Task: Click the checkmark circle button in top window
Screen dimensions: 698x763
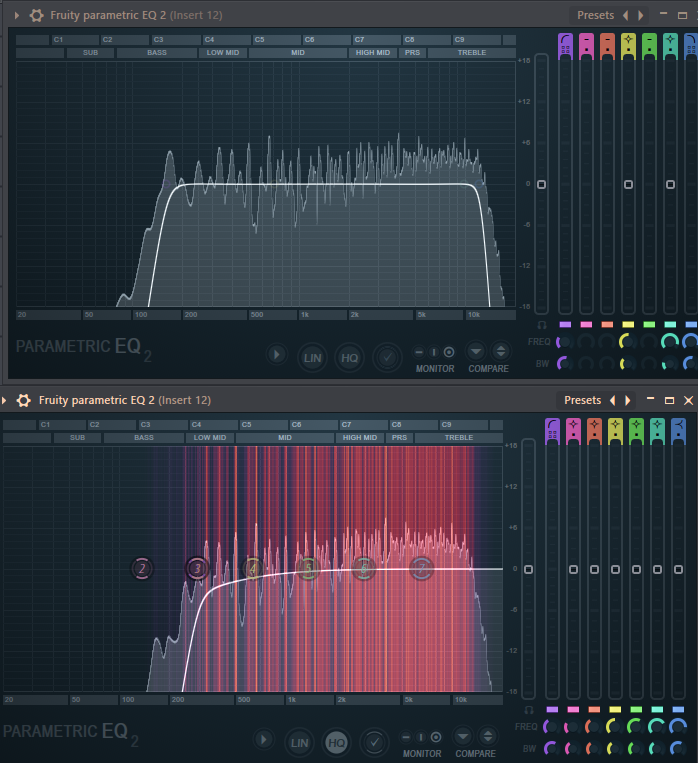Action: point(387,358)
